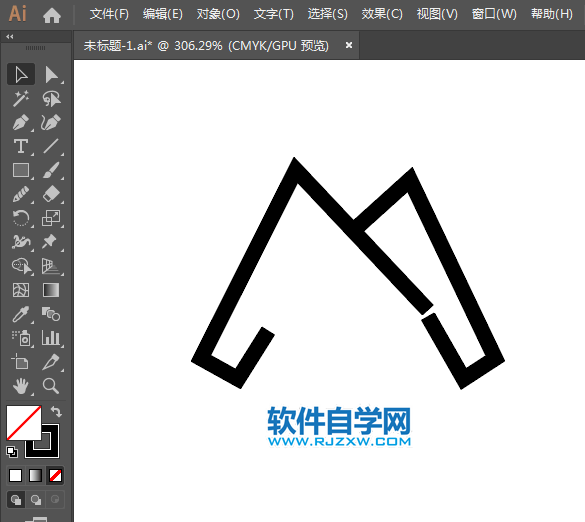585x522 pixels.
Task: Select the Artboard tool
Action: tap(21, 362)
